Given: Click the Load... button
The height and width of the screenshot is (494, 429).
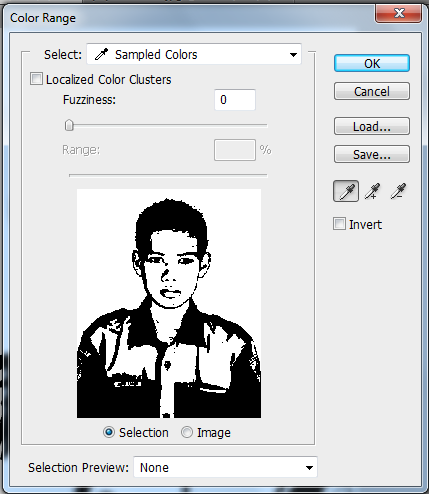Looking at the screenshot, I should coord(372,126).
